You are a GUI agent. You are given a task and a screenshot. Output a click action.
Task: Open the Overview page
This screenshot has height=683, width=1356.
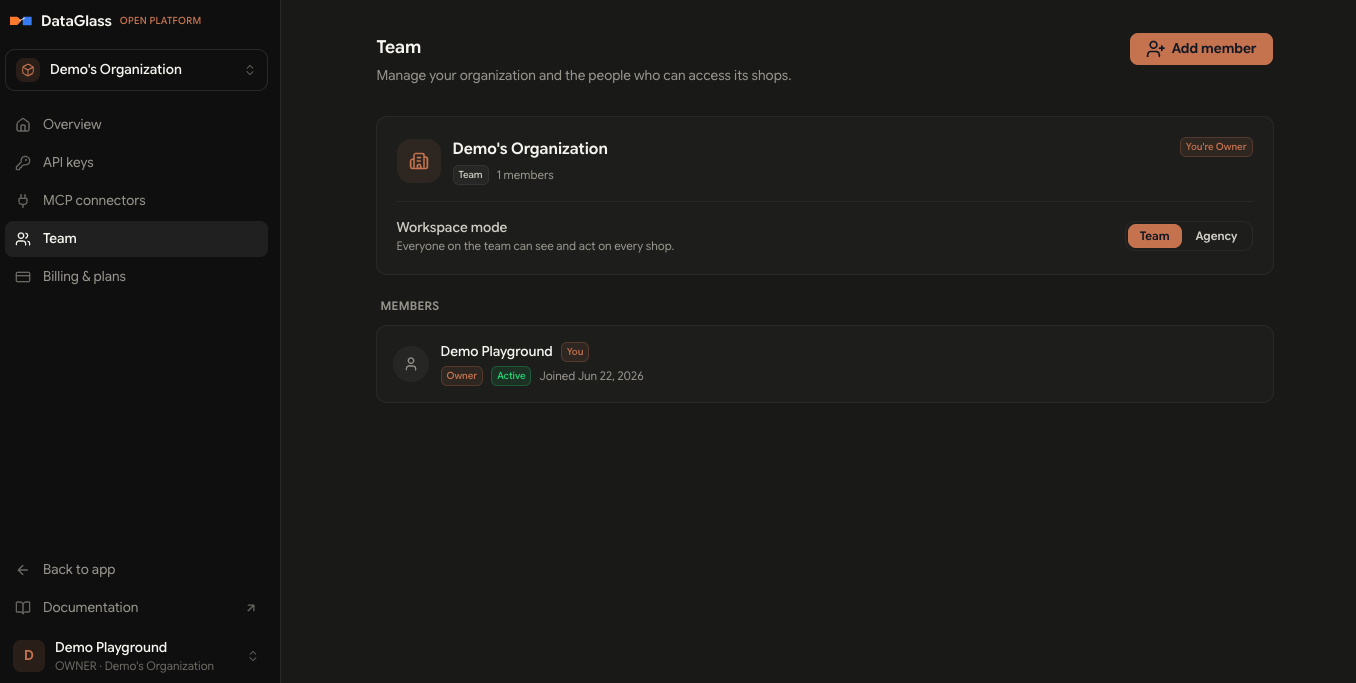pos(137,125)
